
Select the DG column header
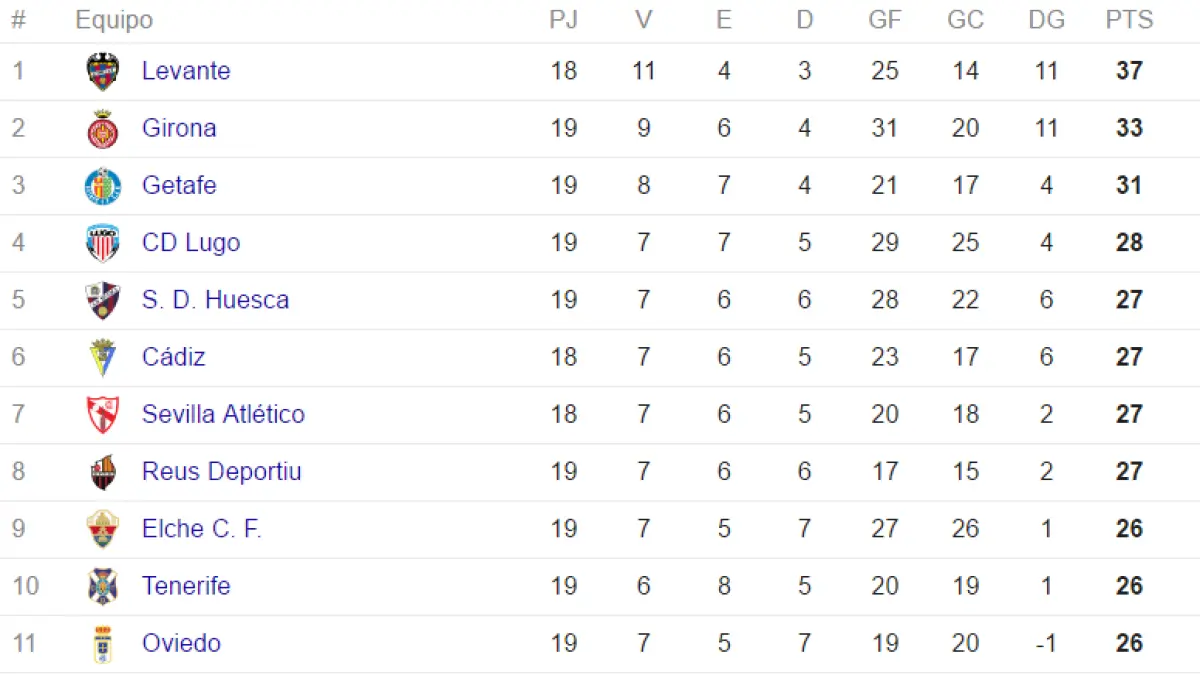pyautogui.click(x=1046, y=20)
